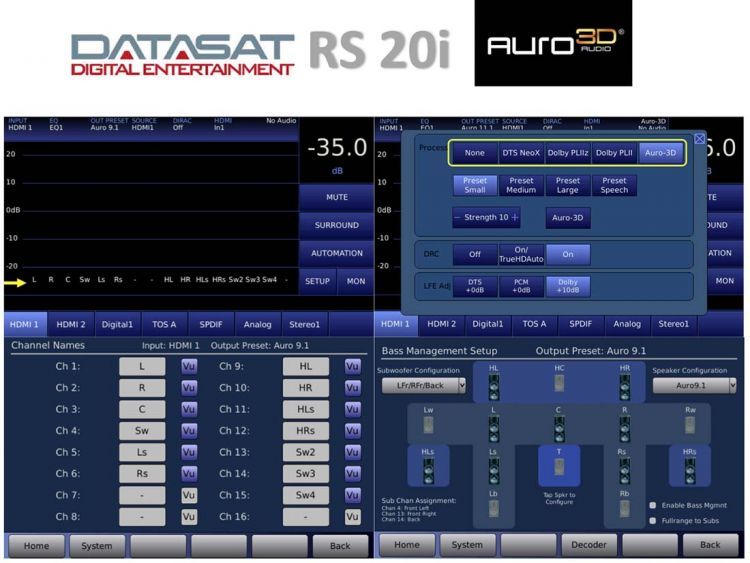Choose Preset Large

coord(568,185)
